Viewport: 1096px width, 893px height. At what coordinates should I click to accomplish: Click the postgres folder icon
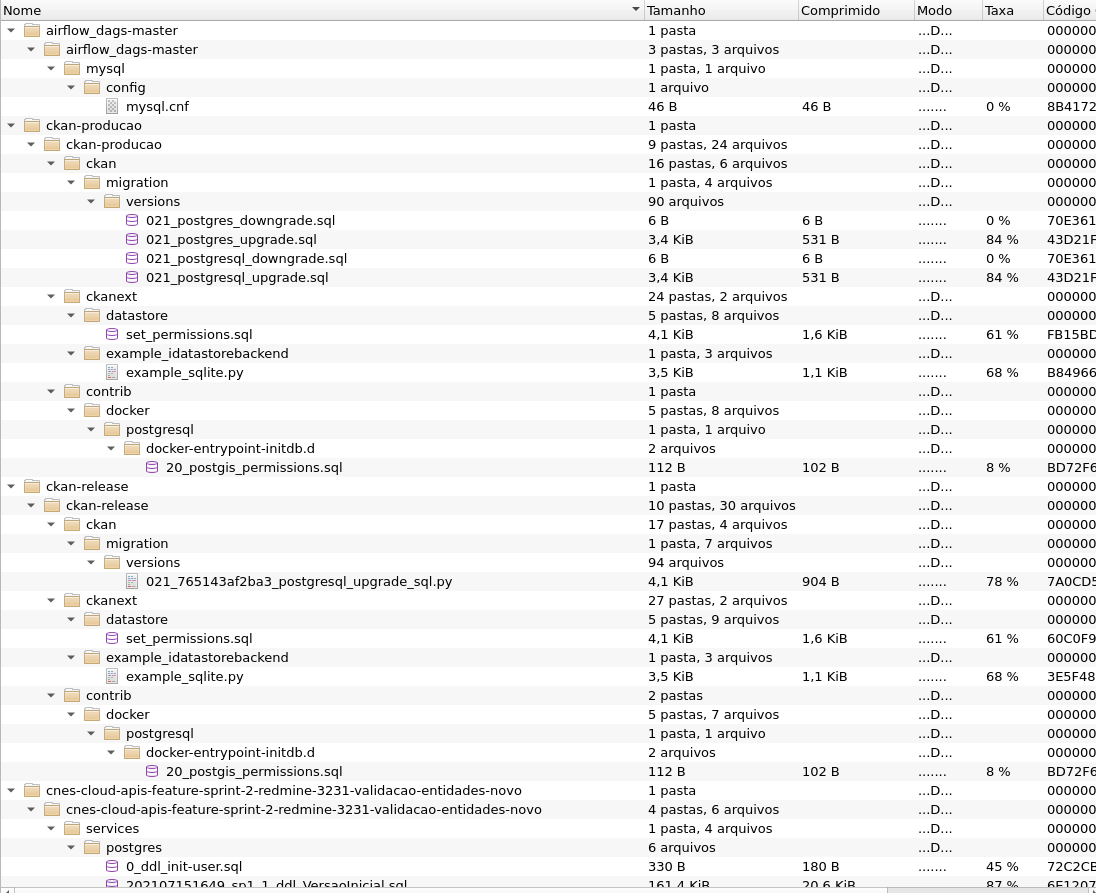tap(92, 847)
